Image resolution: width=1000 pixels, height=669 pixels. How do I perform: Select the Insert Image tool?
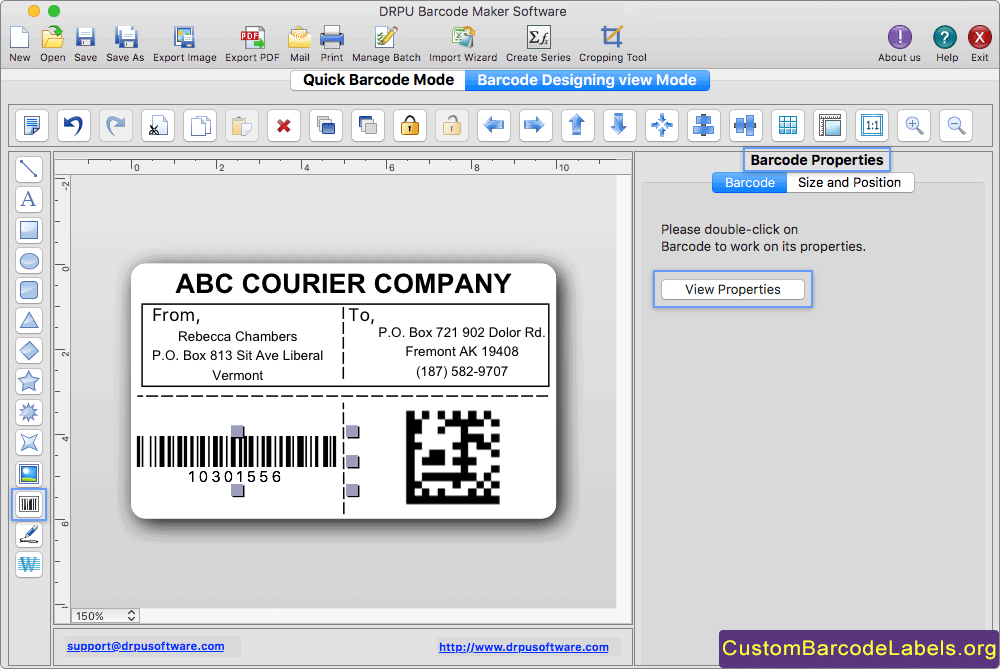(x=29, y=474)
